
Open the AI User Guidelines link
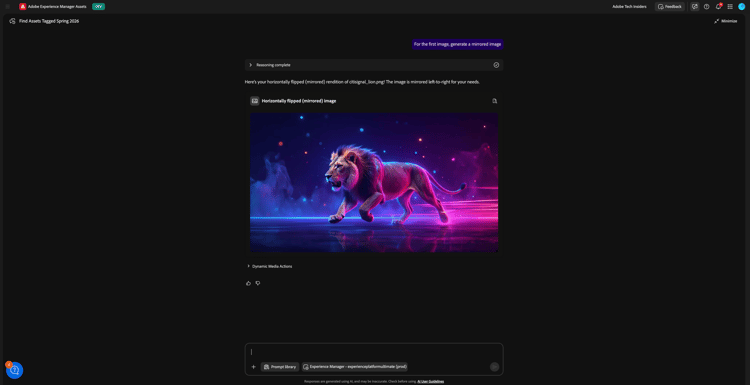[430, 381]
